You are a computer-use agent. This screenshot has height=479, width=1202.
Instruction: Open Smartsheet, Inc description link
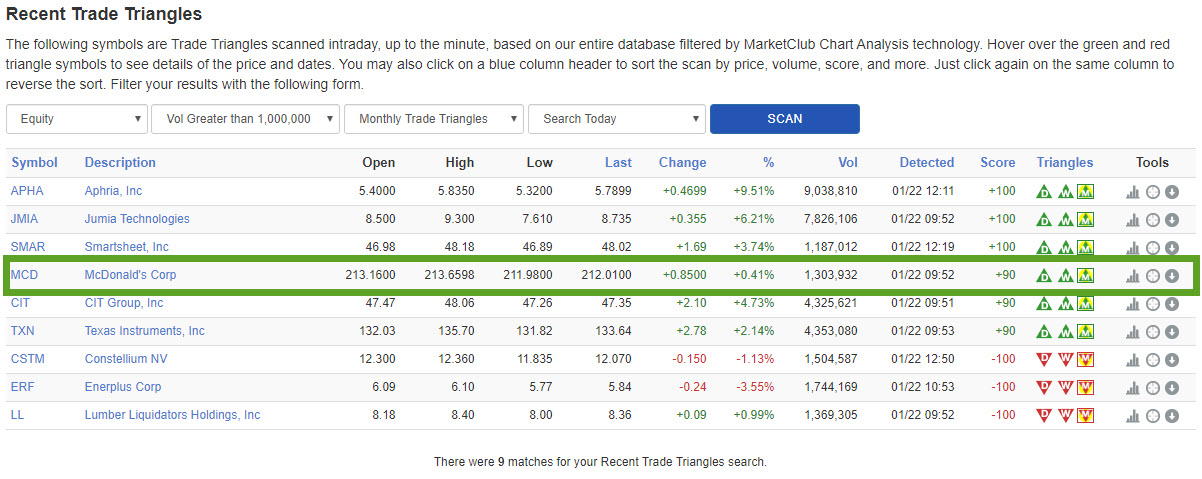127,247
